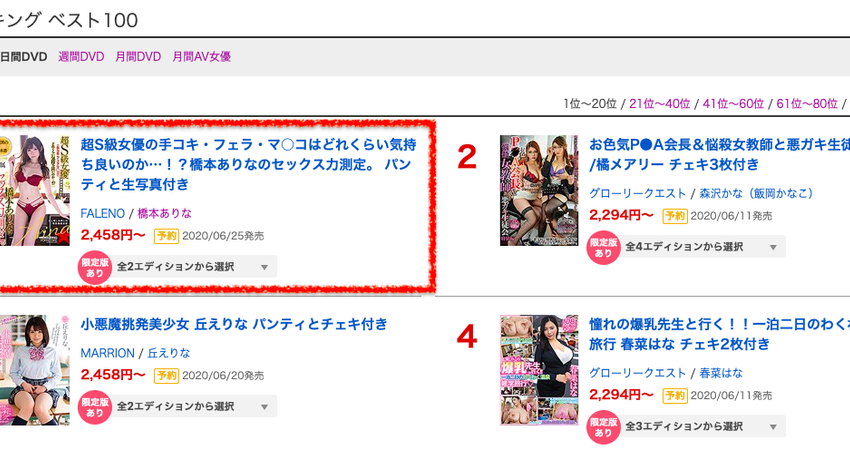The image size is (850, 450).
Task: Open the 全2エディションから選択 dropdown under MARRION
Action: point(193,407)
